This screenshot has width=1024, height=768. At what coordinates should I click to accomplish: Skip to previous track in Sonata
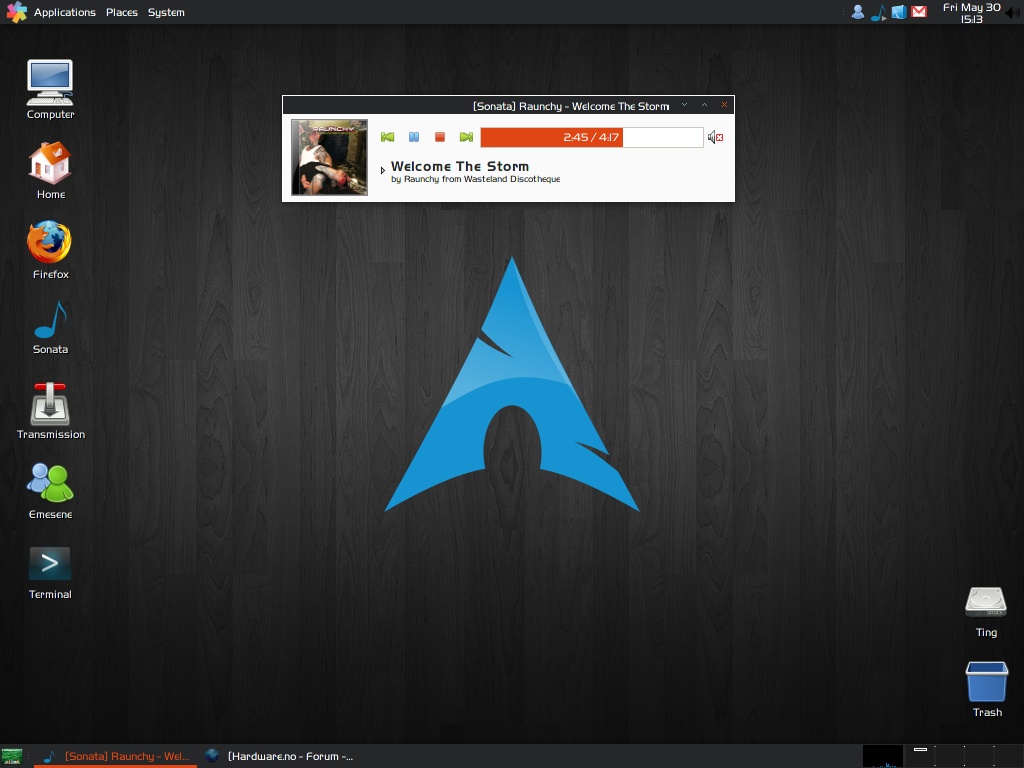(x=387, y=137)
